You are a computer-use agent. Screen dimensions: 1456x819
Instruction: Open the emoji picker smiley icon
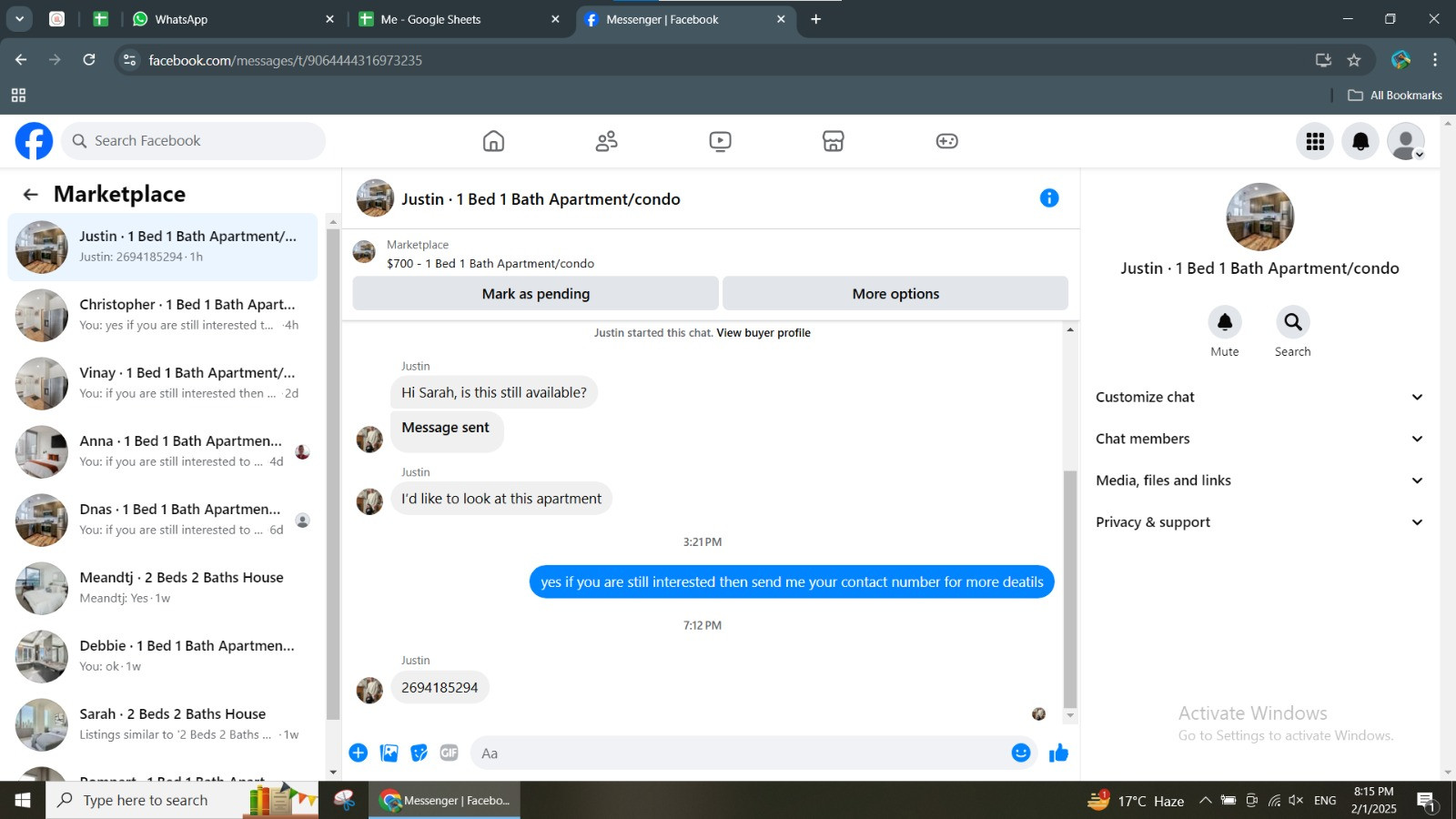click(1021, 753)
